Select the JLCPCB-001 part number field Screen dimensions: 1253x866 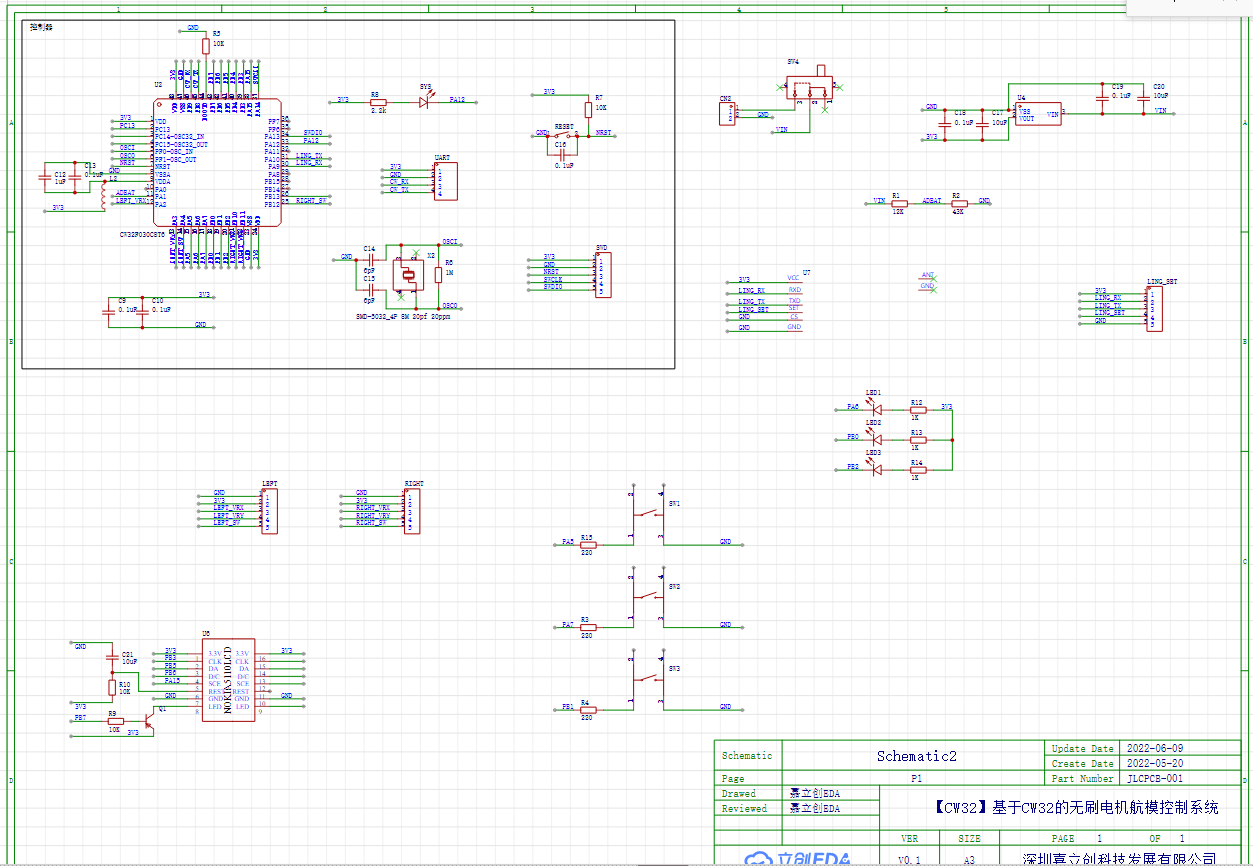click(x=1154, y=778)
